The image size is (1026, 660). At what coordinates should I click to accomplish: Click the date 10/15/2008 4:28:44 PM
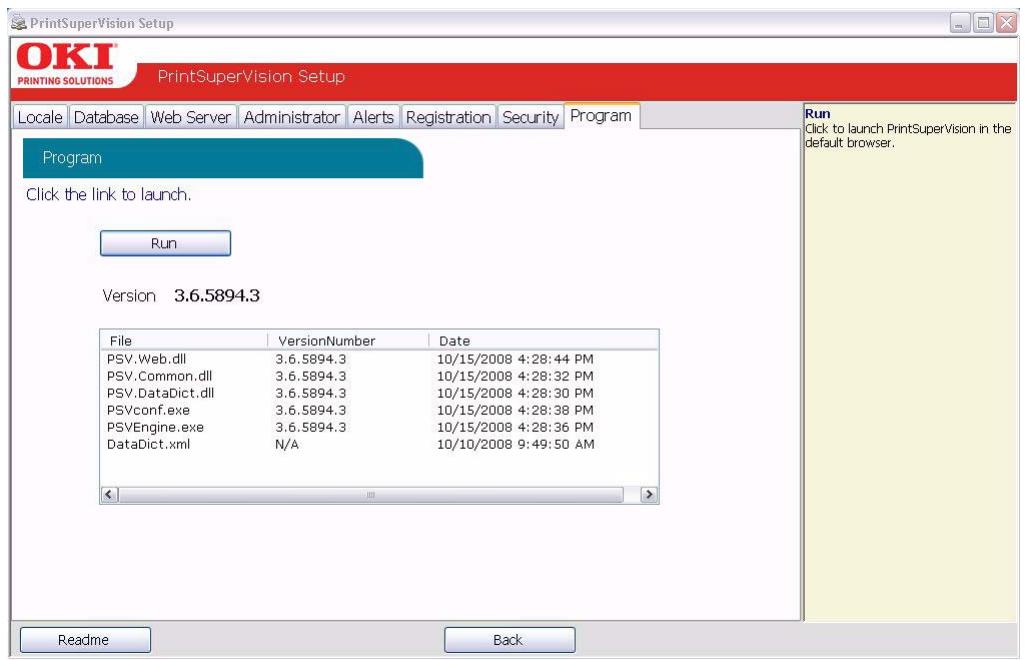515,358
